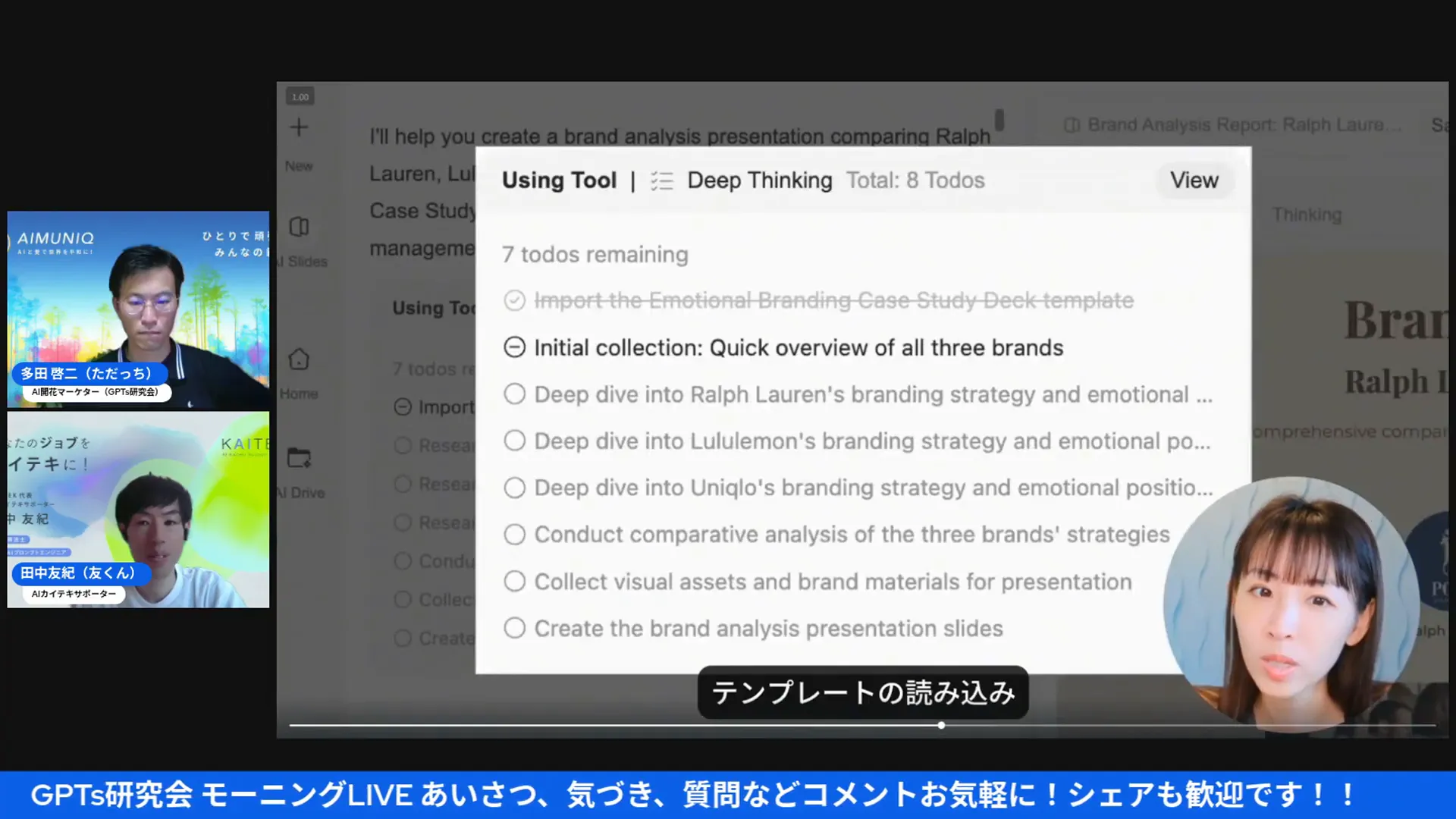Click the circular presenter webcam overlay

click(1291, 604)
